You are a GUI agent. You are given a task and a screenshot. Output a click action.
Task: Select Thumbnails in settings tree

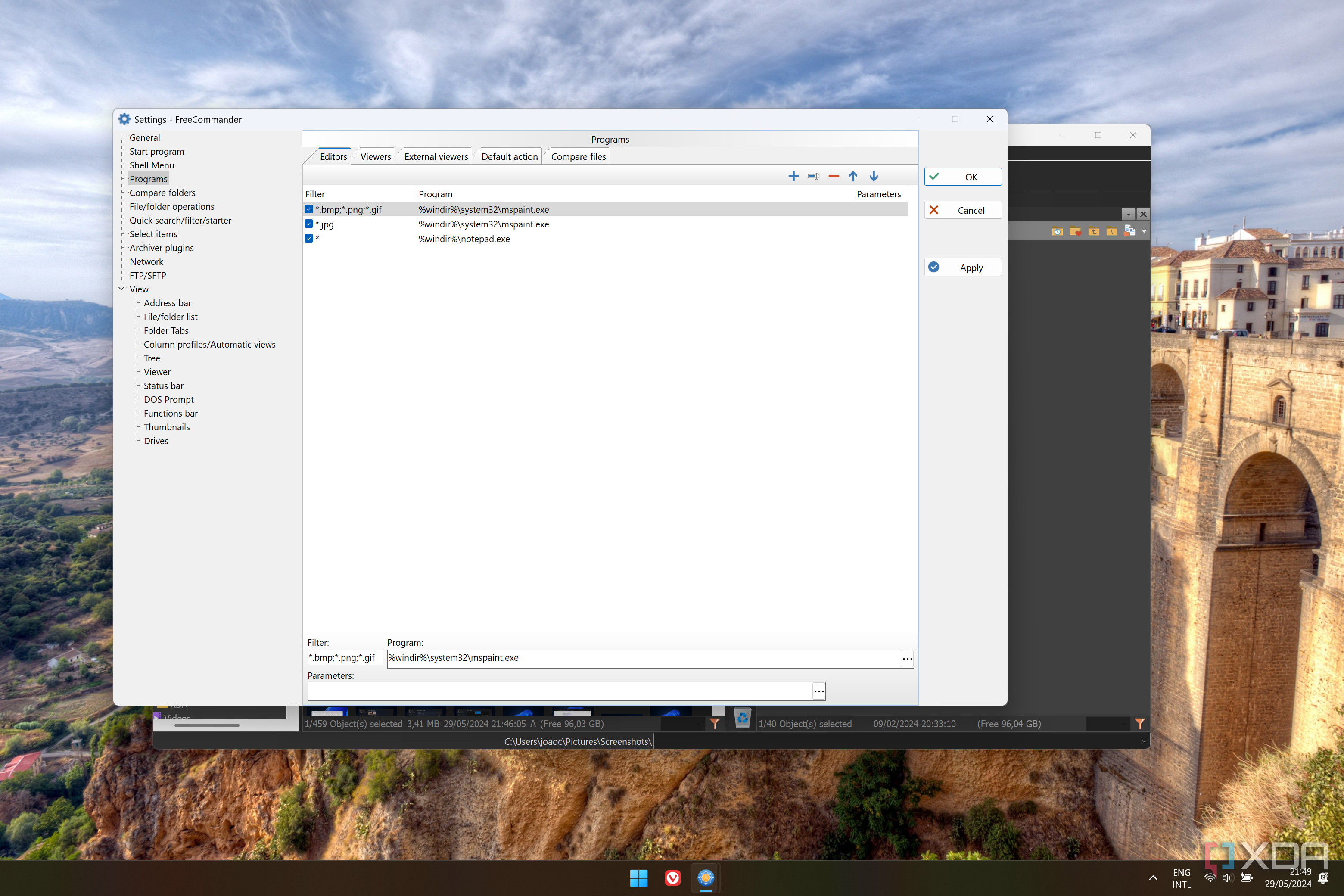pos(166,427)
